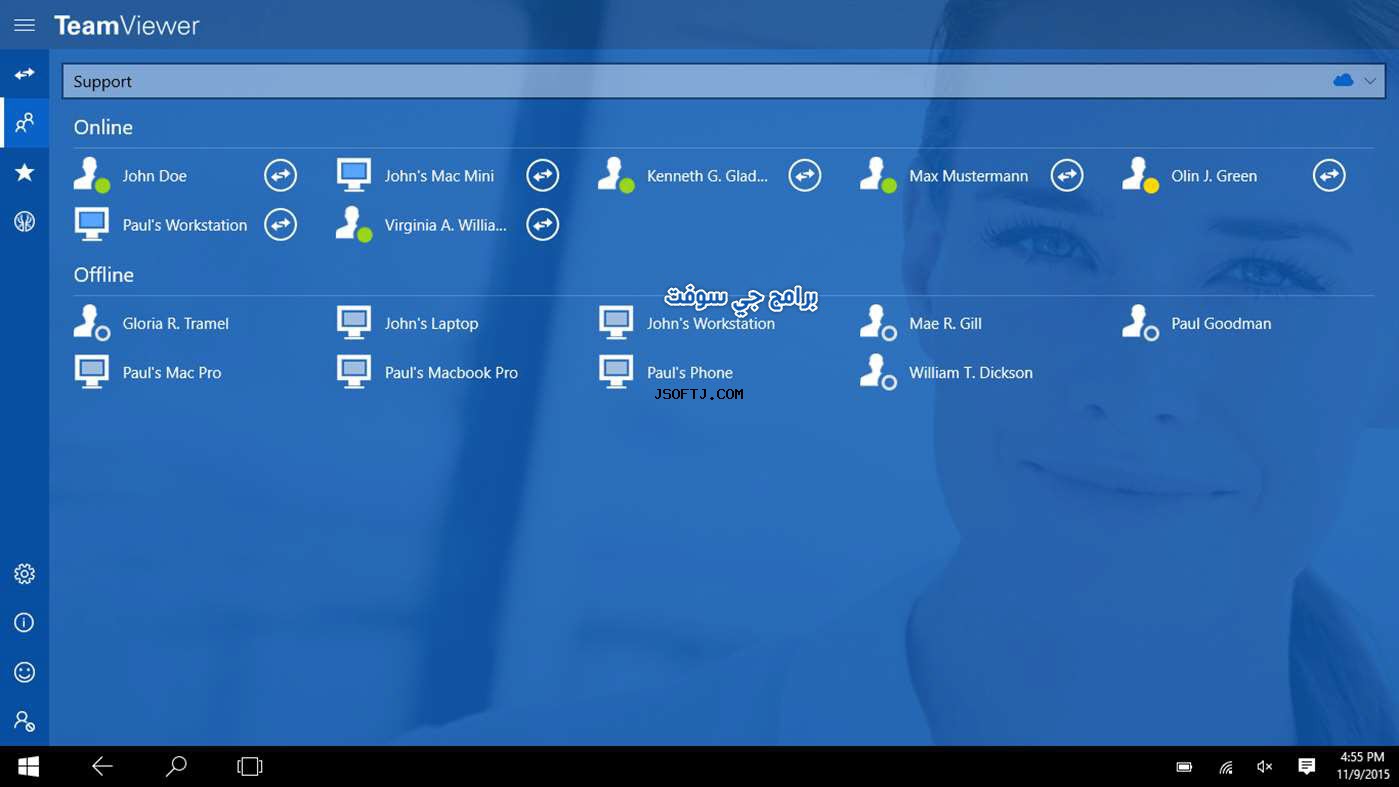Click the smiley feedback icon
This screenshot has height=787, width=1399.
tap(24, 672)
